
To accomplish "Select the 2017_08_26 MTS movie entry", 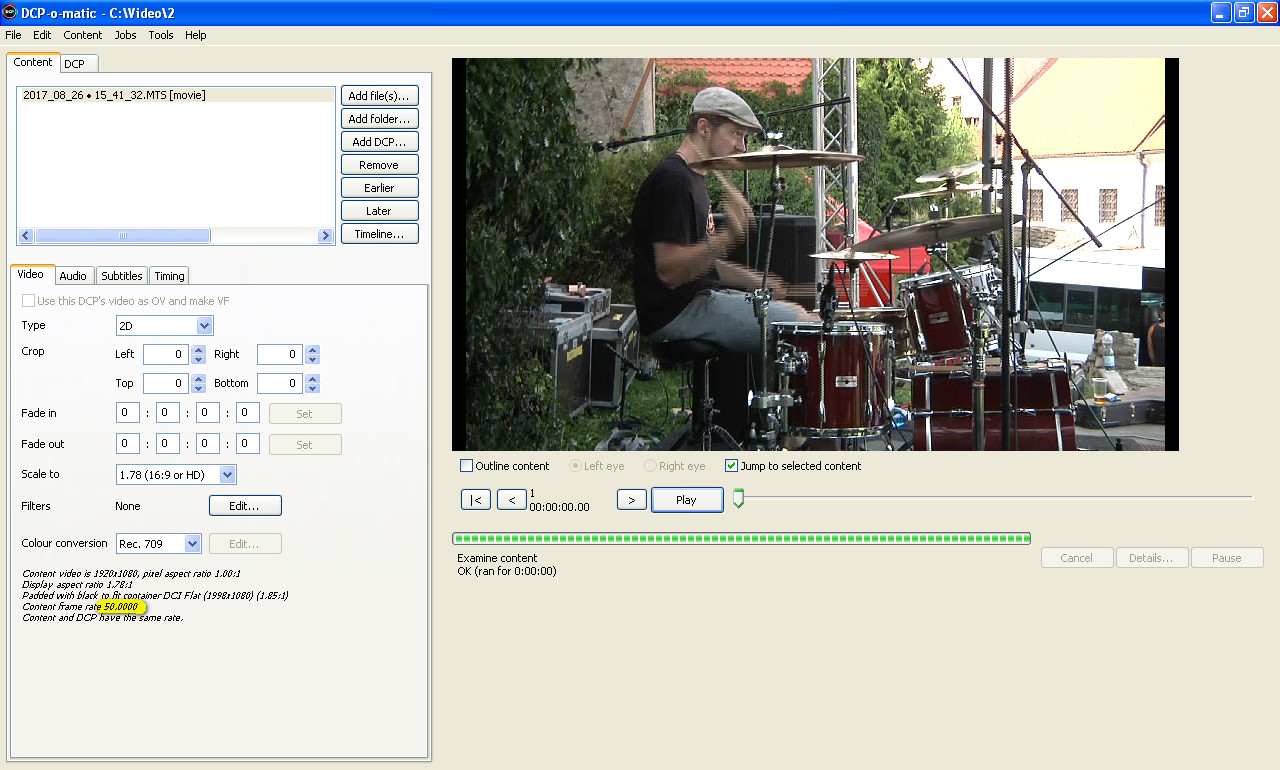I will 114,96.
